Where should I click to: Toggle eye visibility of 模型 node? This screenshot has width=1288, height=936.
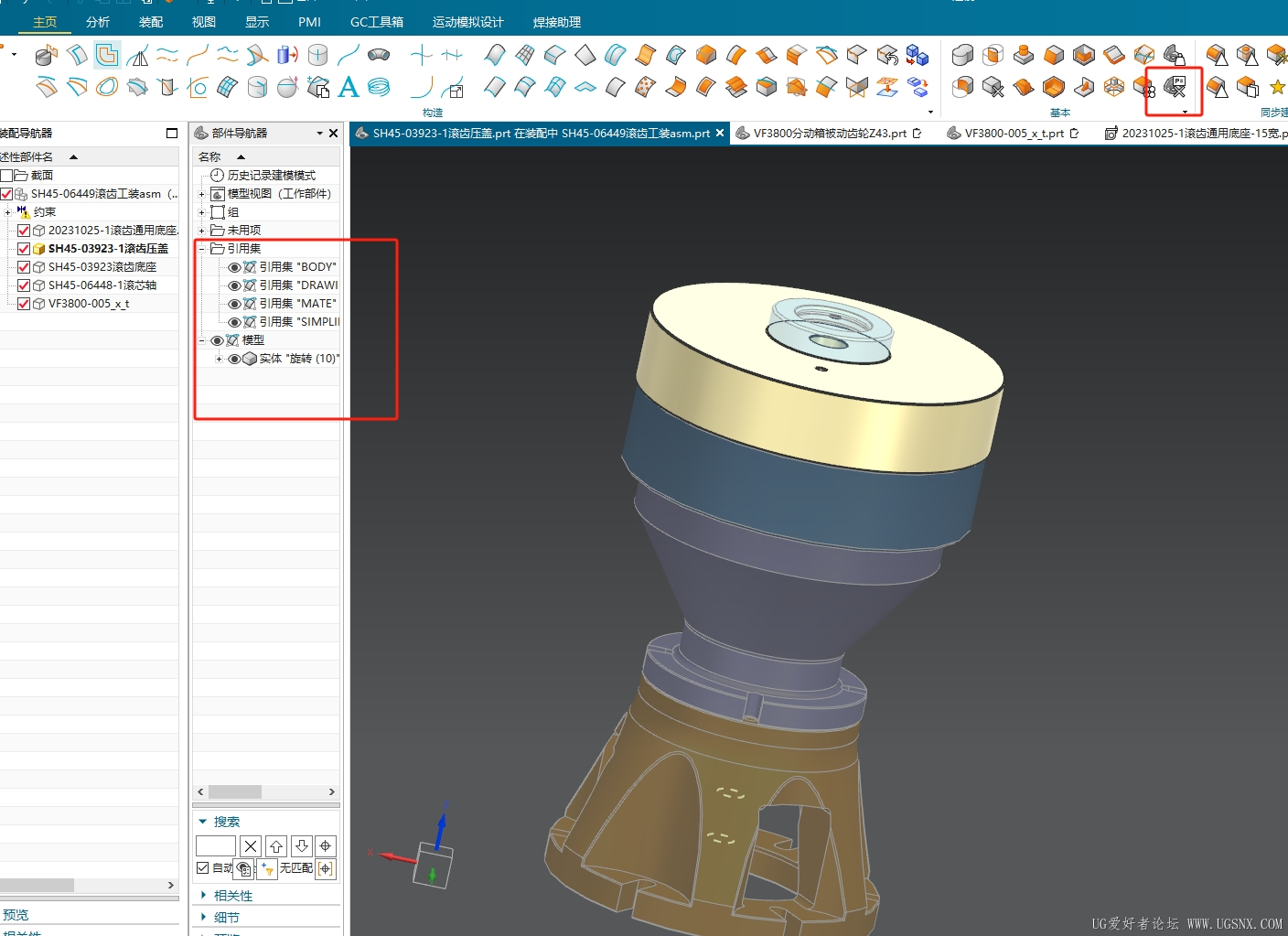pos(217,340)
